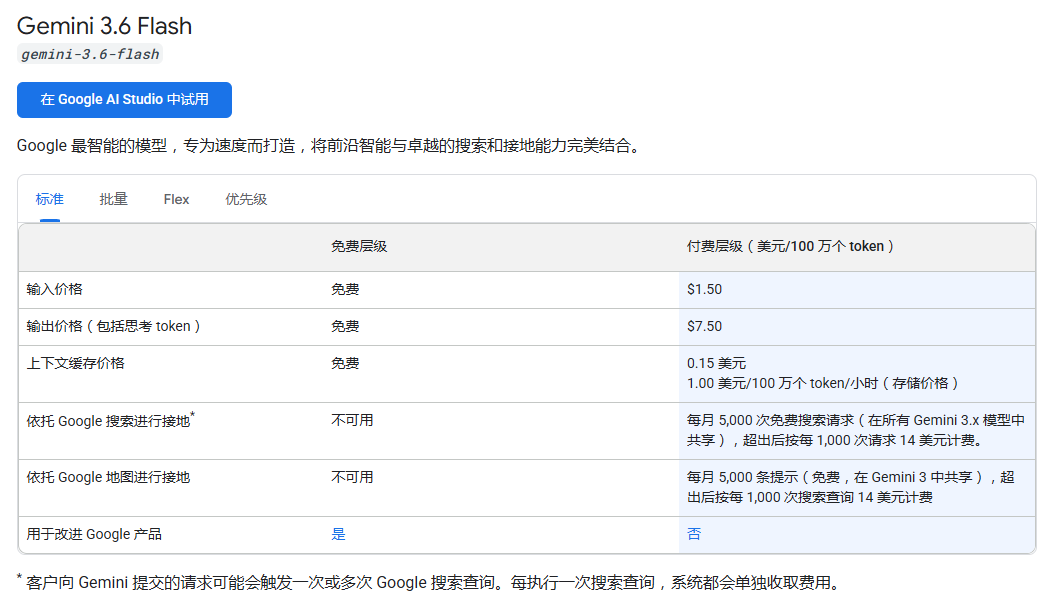Click the 在 Google AI Studio 中试用 button
This screenshot has width=1052, height=603.
point(124,100)
